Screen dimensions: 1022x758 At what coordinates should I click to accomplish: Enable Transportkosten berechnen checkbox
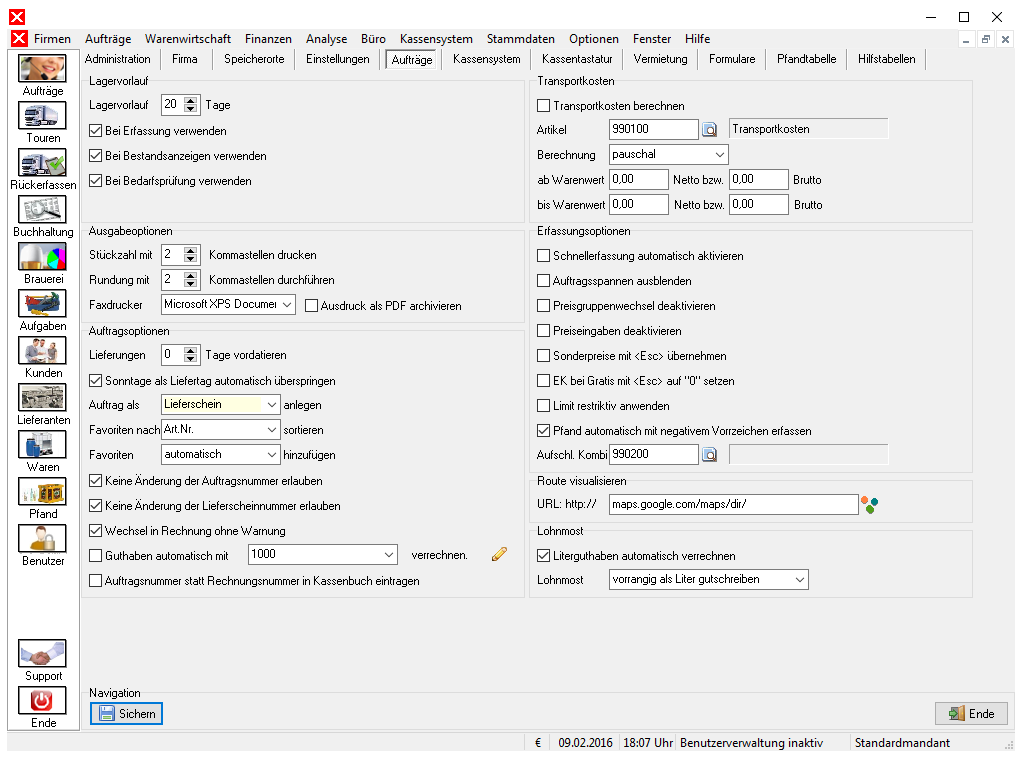[x=544, y=106]
